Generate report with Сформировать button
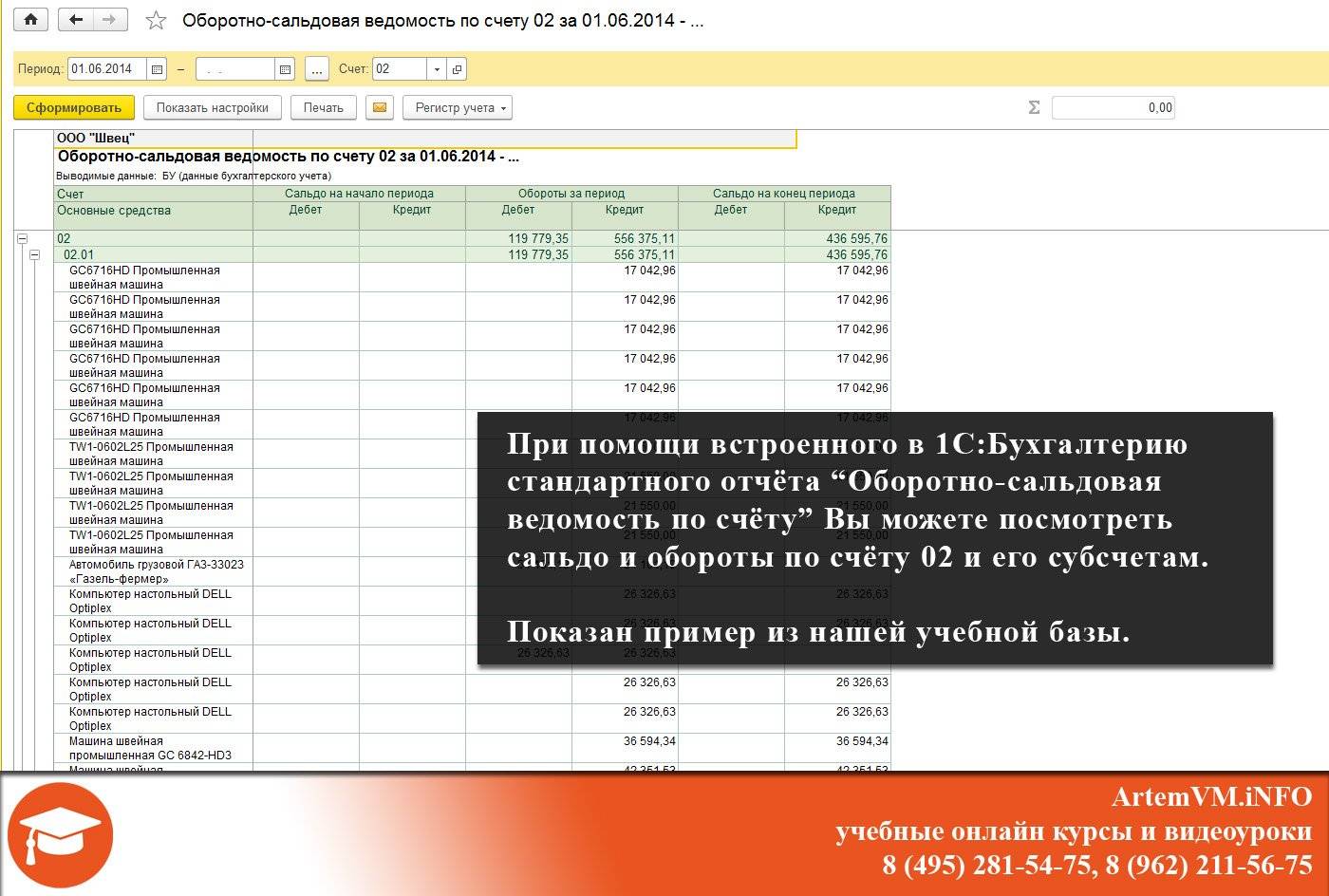1329x896 pixels. coord(74,107)
